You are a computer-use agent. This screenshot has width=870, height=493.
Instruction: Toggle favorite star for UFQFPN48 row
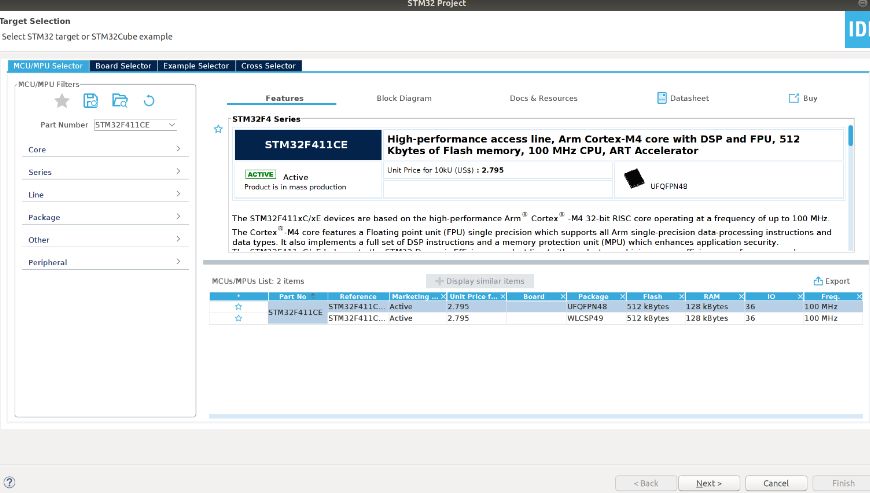coord(238,307)
